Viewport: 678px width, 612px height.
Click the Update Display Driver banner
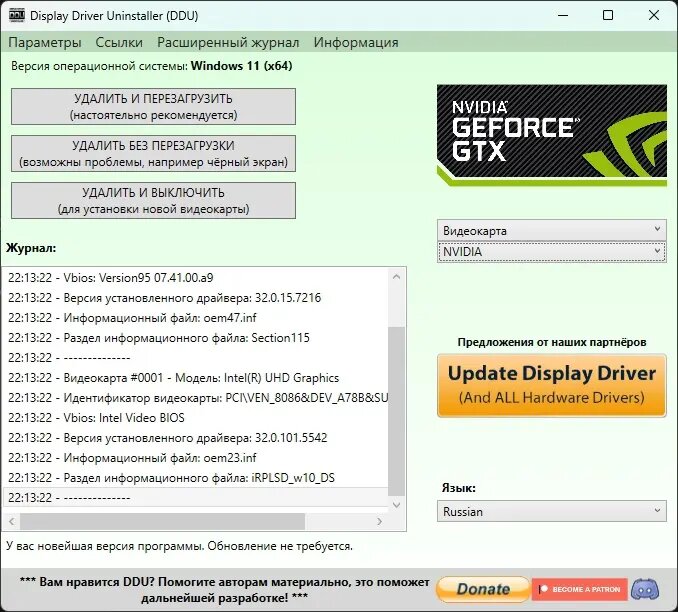pyautogui.click(x=552, y=385)
